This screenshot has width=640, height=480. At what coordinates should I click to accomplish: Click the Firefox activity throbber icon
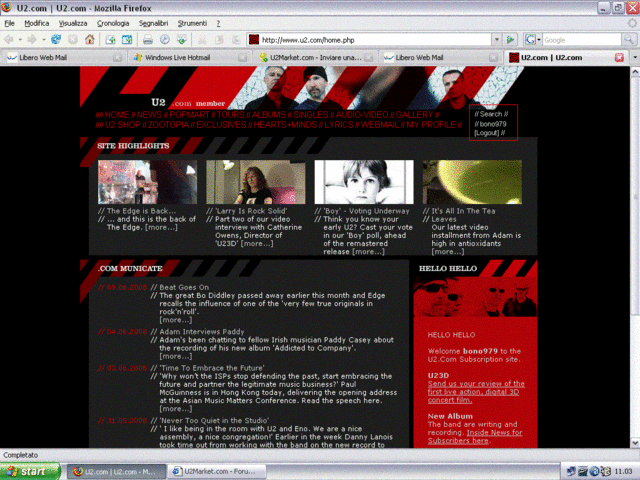[x=632, y=23]
